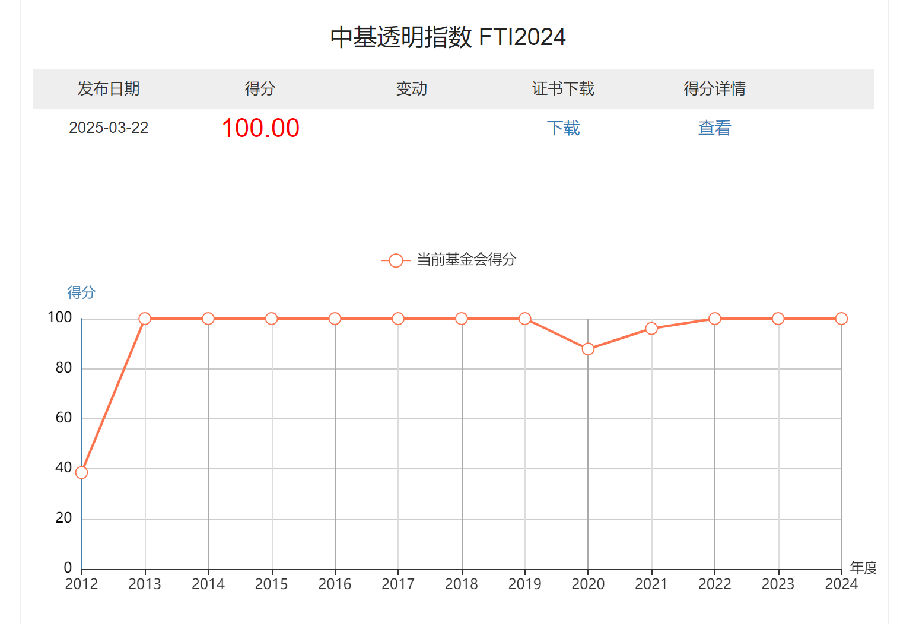Click the 2012 x-axis year label
The height and width of the screenshot is (624, 899).
81,584
